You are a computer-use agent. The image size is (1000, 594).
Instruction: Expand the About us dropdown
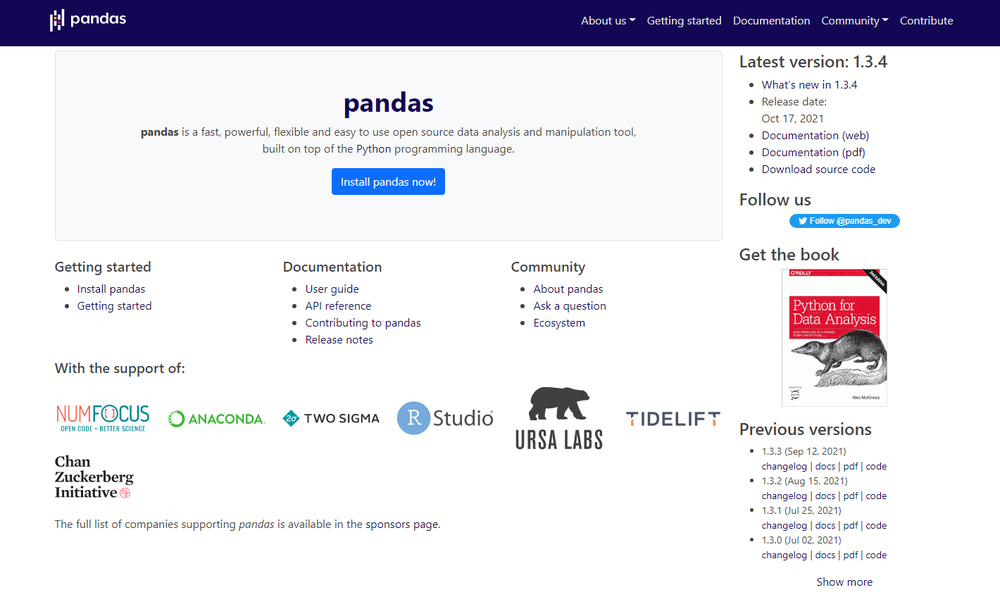pyautogui.click(x=608, y=20)
